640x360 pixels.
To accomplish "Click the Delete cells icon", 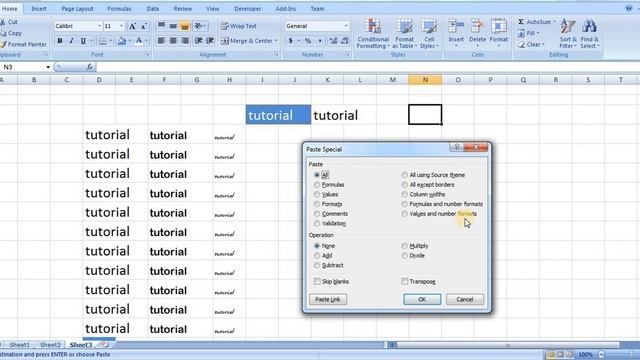I will (x=477, y=27).
